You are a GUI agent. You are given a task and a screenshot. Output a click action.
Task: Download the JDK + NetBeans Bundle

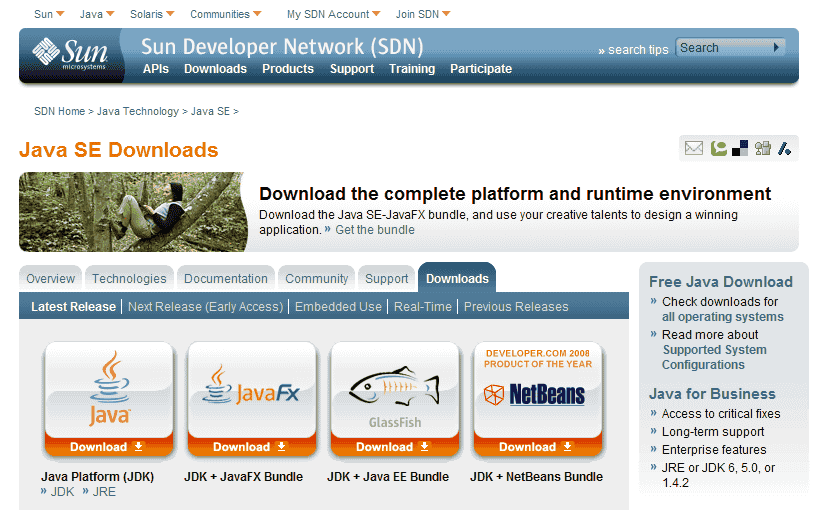point(537,447)
